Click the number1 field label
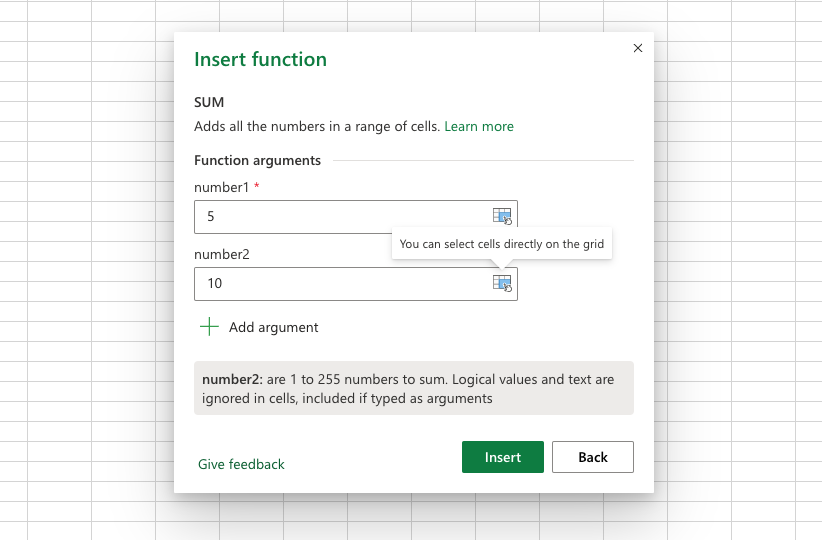The height and width of the screenshot is (540, 822). (x=221, y=187)
